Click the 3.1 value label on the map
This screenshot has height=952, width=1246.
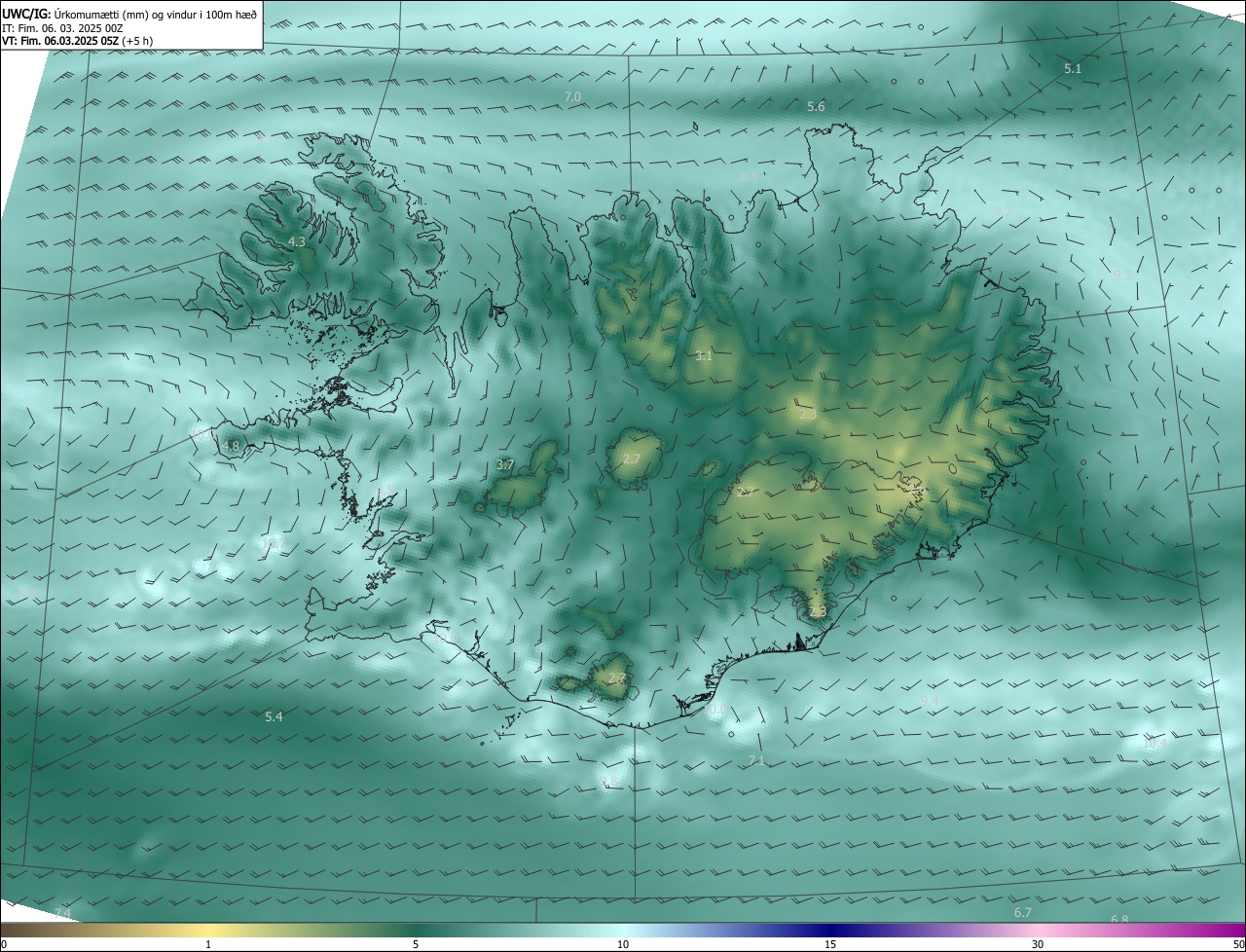point(704,356)
